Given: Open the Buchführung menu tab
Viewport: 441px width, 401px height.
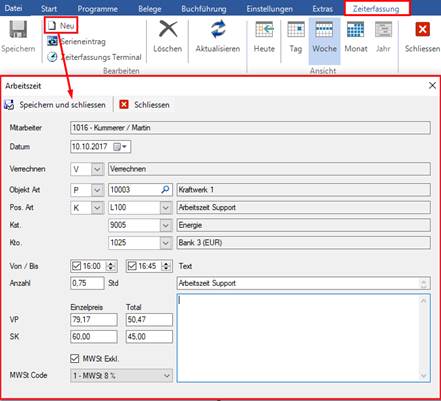Looking at the screenshot, I should click(x=204, y=9).
